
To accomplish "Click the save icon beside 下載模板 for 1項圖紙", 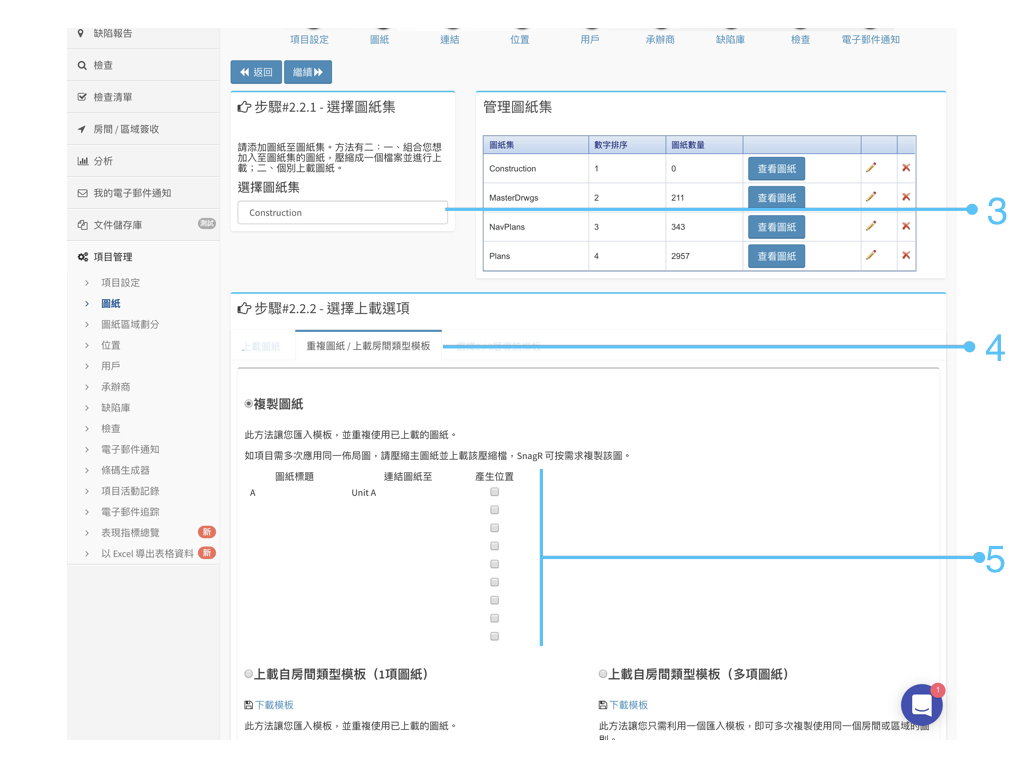I will coord(248,705).
